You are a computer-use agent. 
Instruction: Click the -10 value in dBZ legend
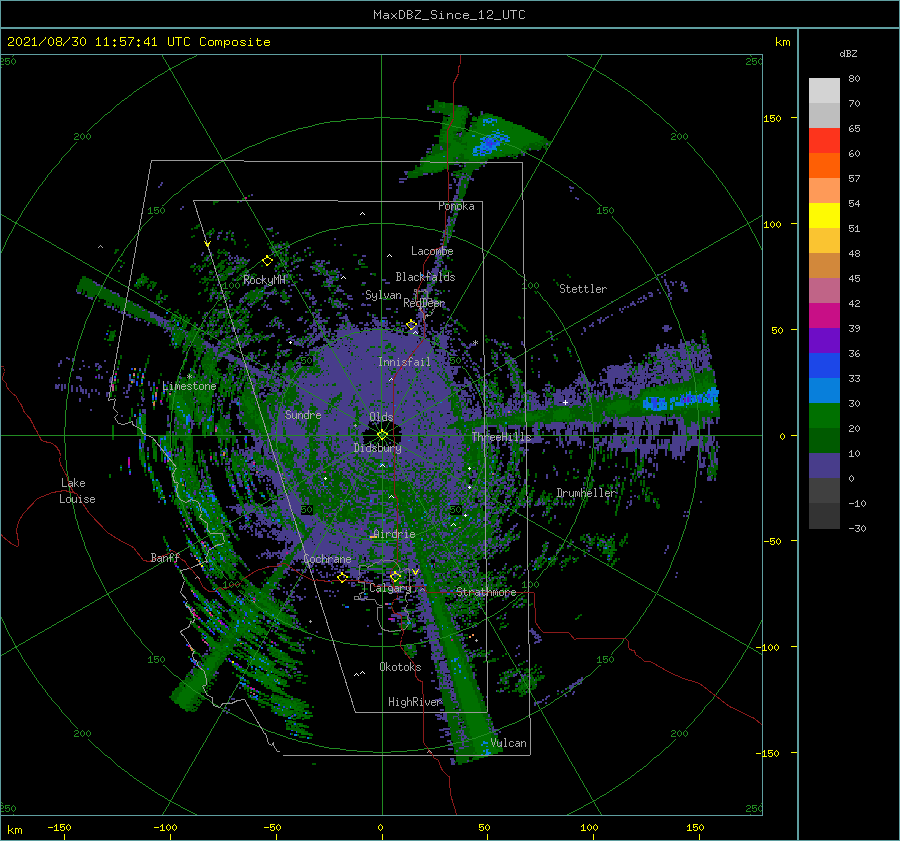(857, 503)
